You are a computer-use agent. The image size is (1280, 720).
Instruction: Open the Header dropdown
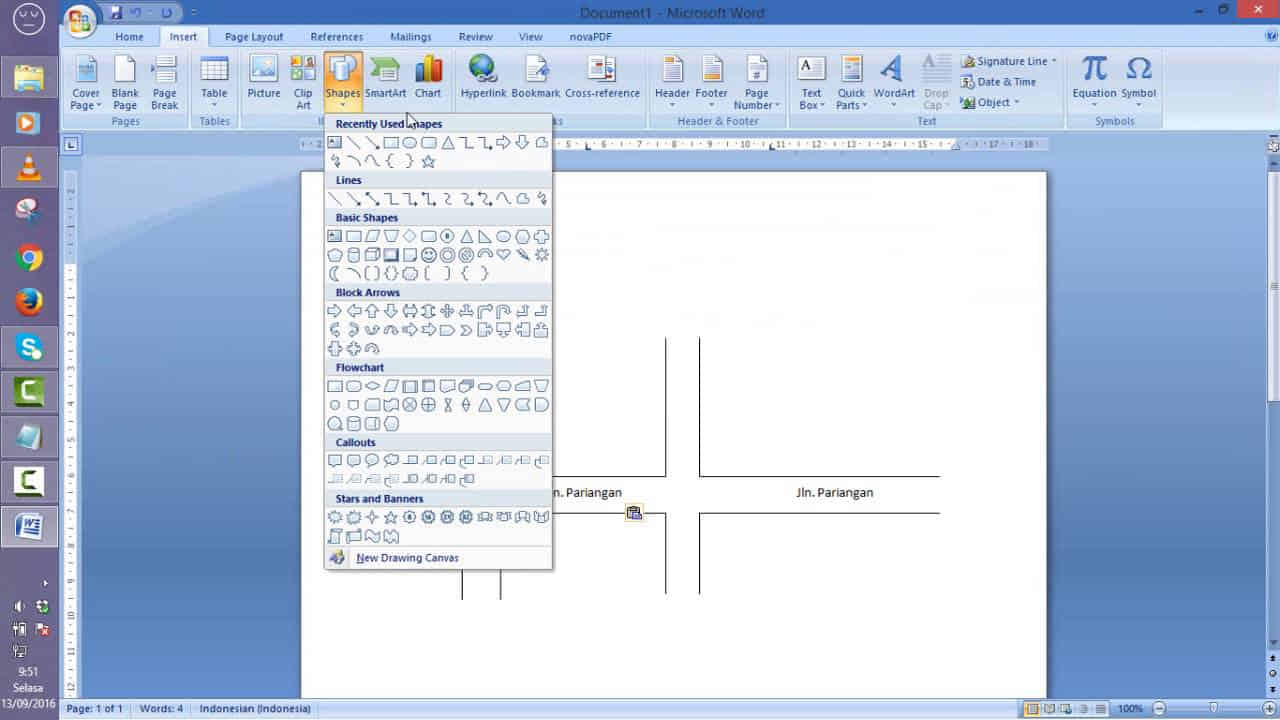pyautogui.click(x=672, y=81)
